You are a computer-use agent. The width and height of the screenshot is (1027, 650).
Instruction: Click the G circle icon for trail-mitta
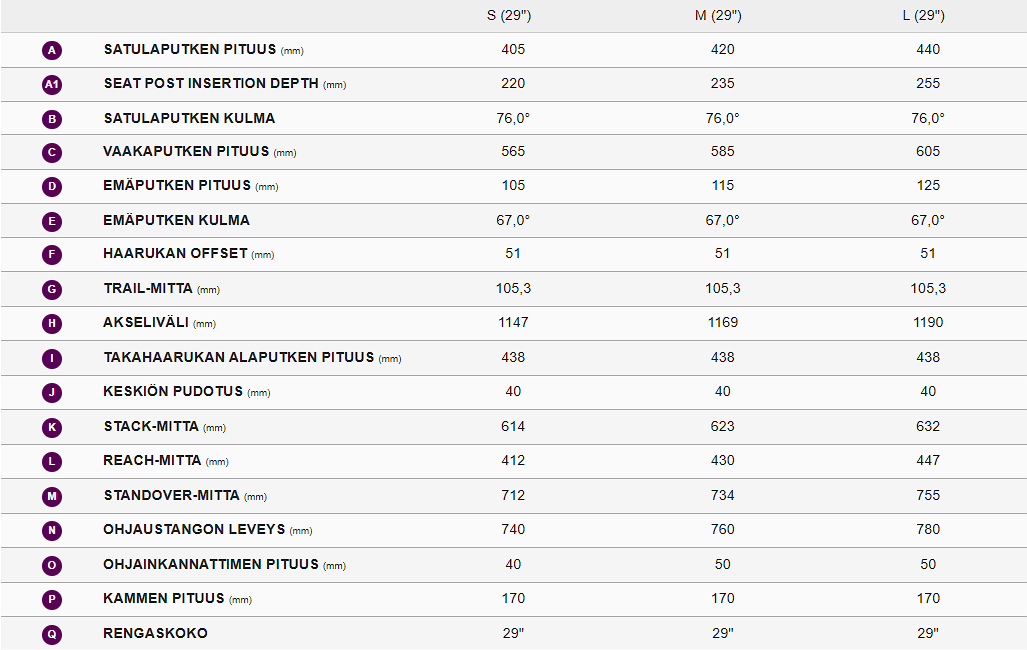(x=53, y=290)
